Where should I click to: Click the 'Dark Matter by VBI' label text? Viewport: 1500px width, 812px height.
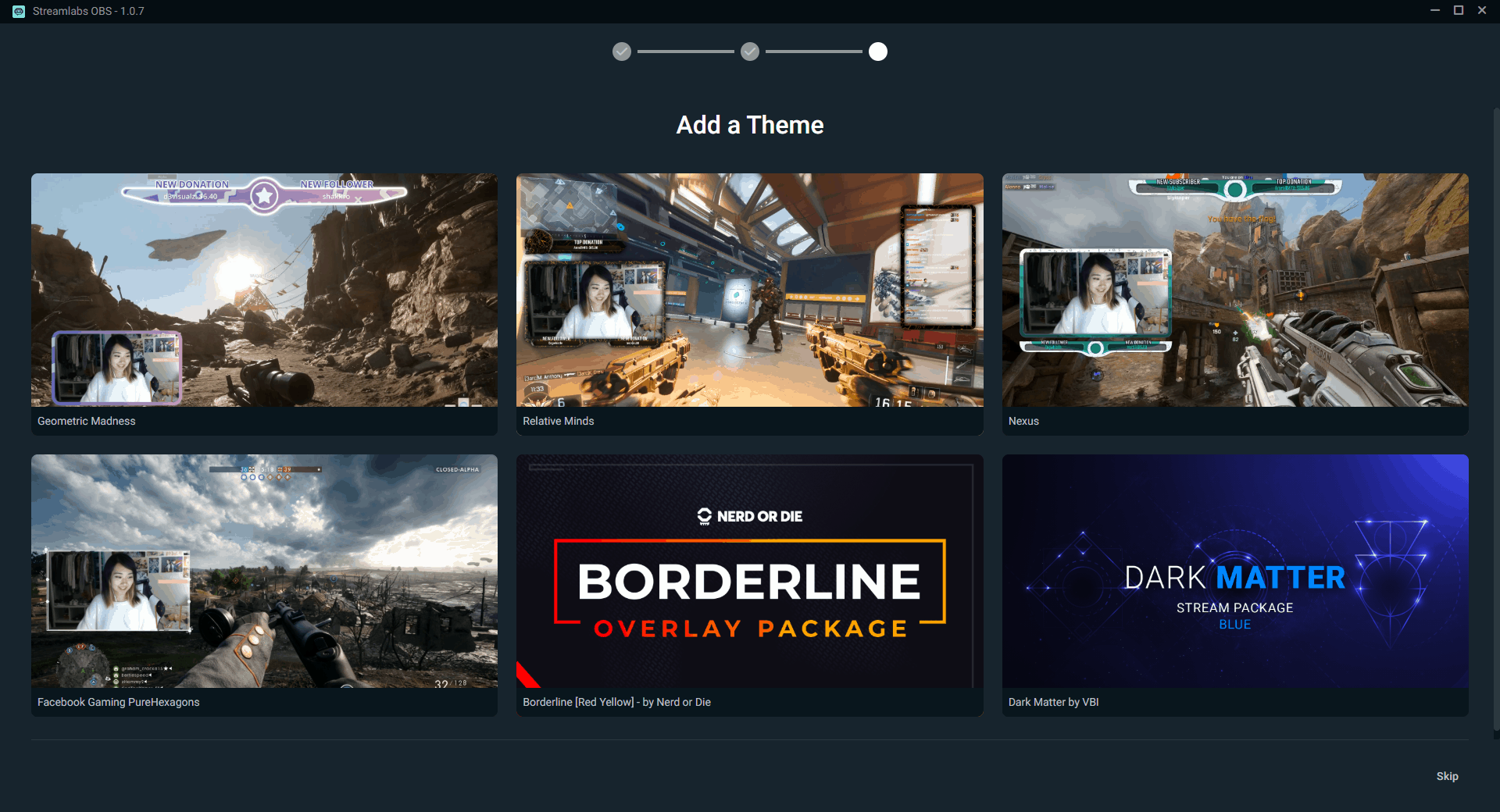pyautogui.click(x=1053, y=702)
